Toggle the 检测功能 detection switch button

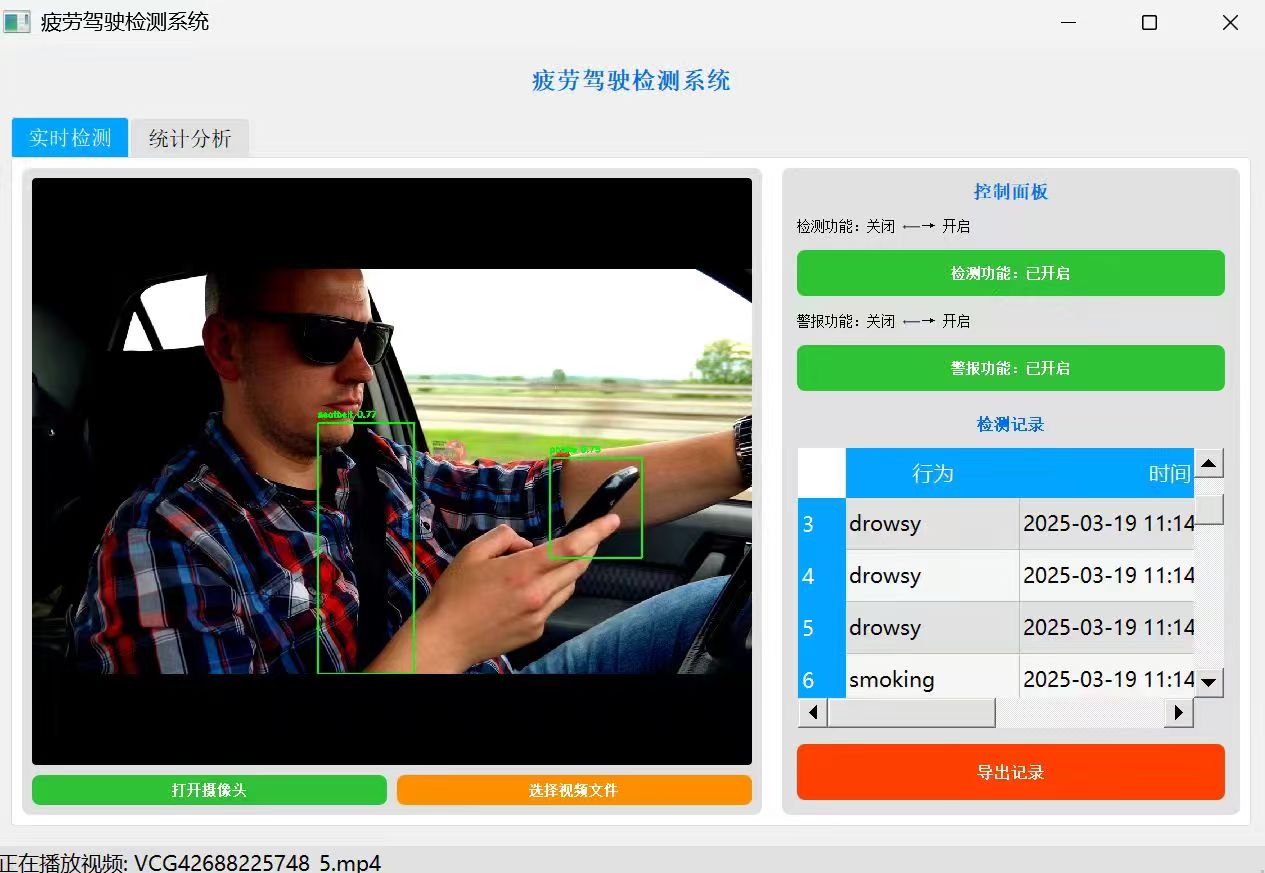point(1010,273)
